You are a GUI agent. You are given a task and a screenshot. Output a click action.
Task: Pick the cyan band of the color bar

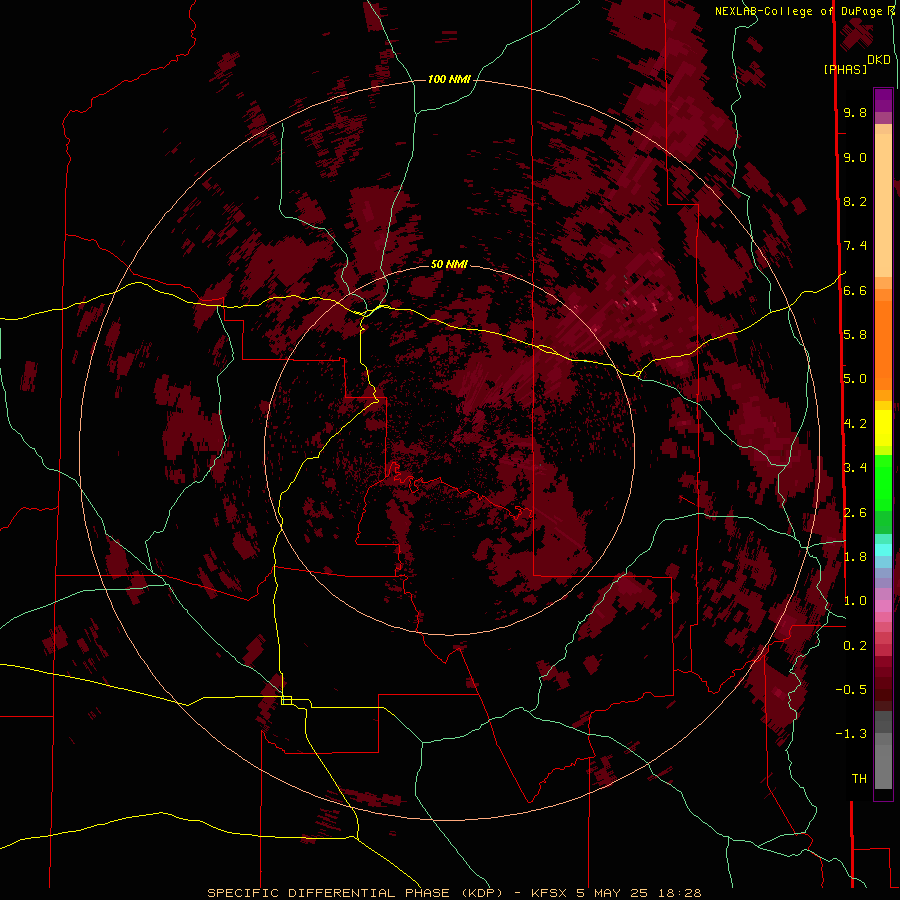pyautogui.click(x=883, y=550)
